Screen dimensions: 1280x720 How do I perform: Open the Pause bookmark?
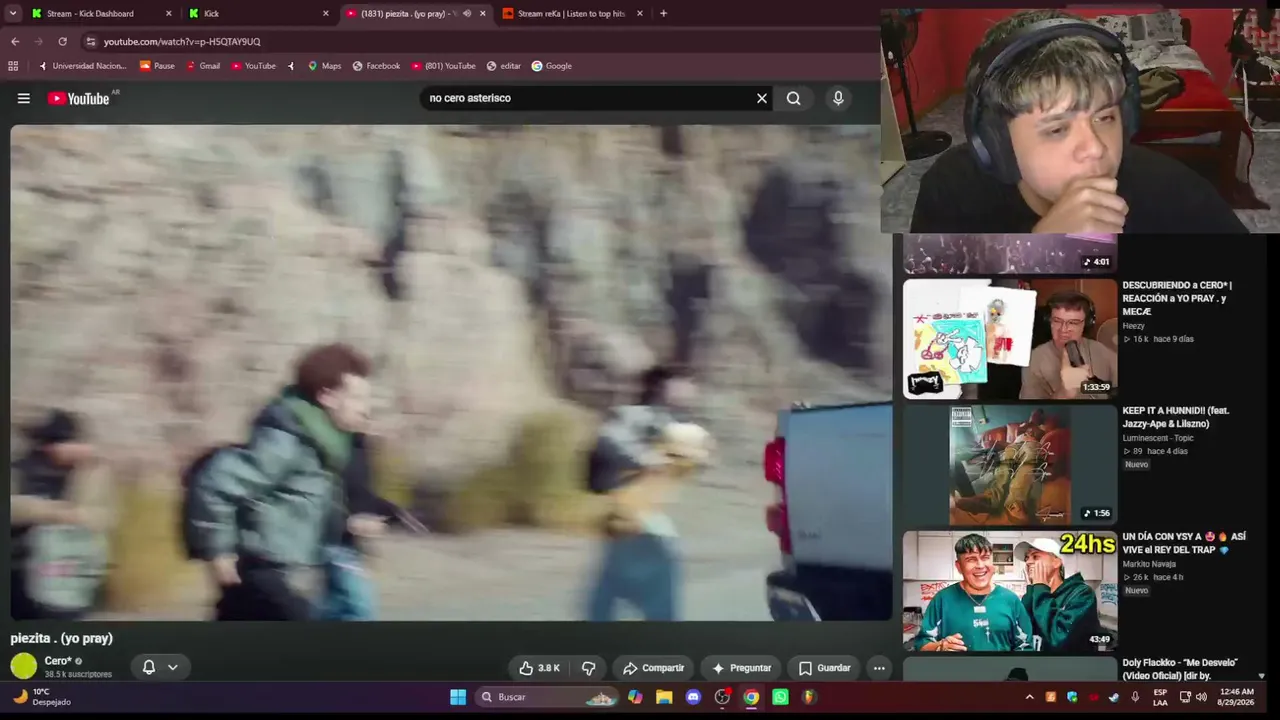(158, 66)
